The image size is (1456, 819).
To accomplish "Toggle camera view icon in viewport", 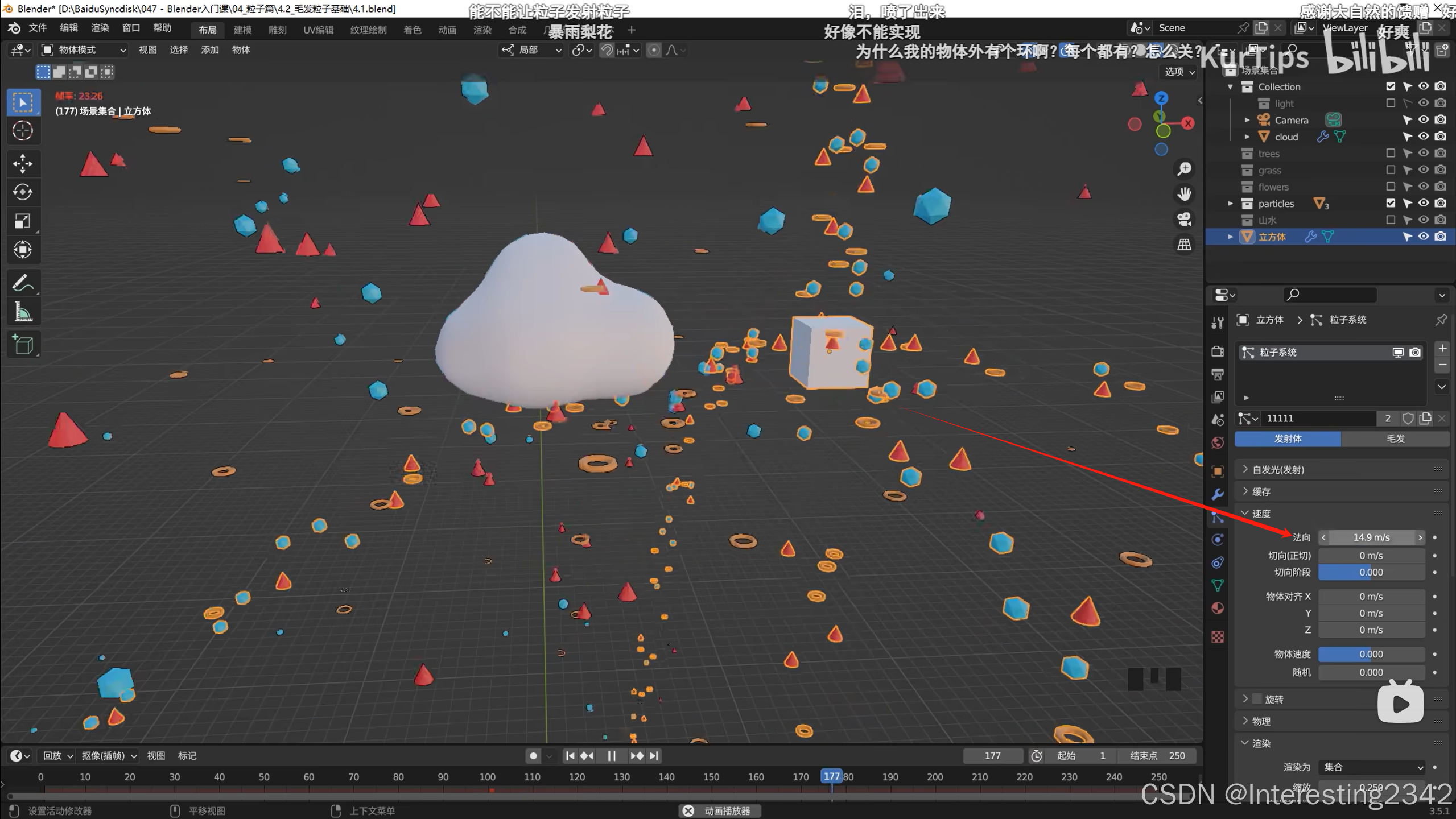I will pos(1184,220).
